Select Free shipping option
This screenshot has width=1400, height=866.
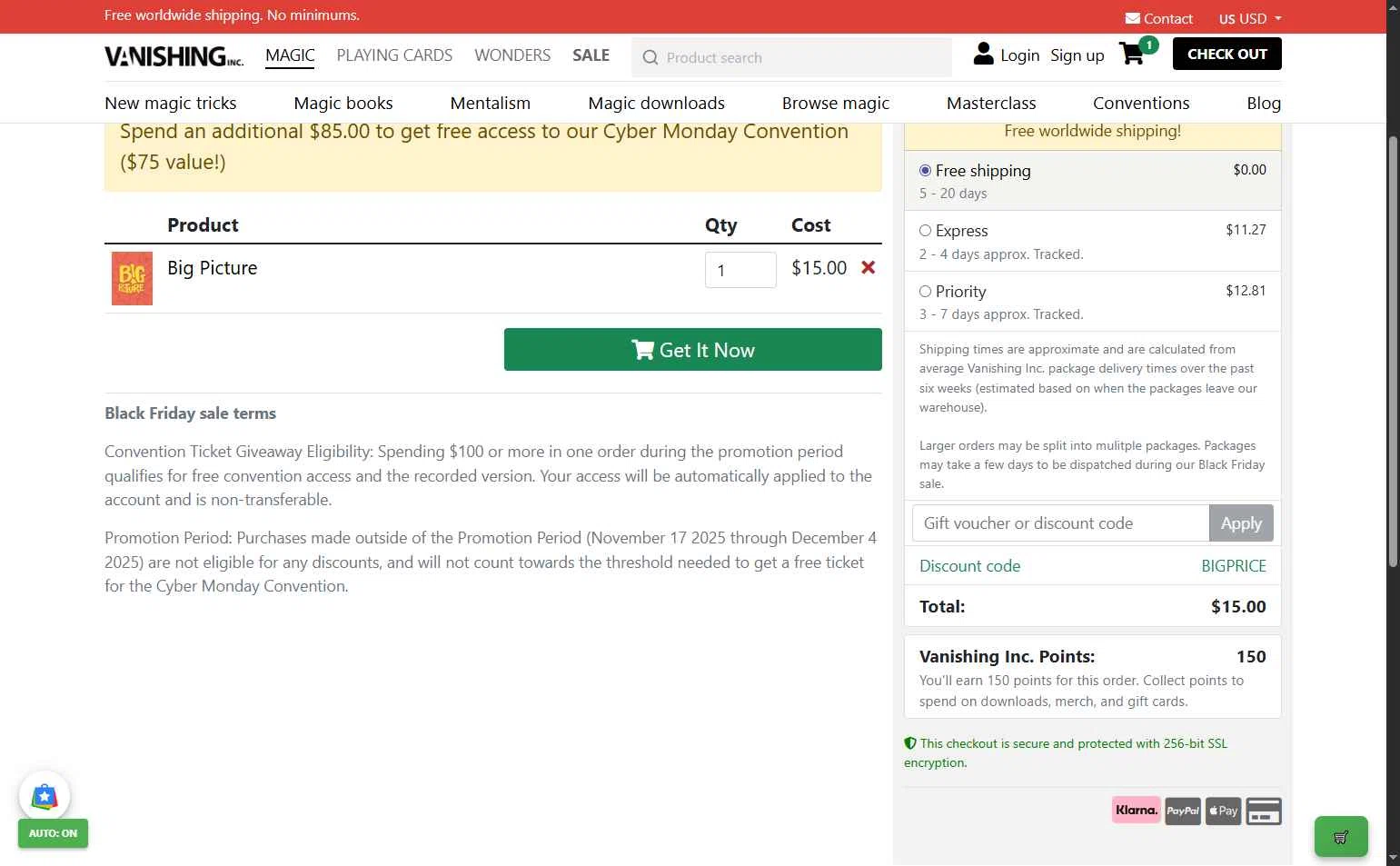click(x=925, y=170)
